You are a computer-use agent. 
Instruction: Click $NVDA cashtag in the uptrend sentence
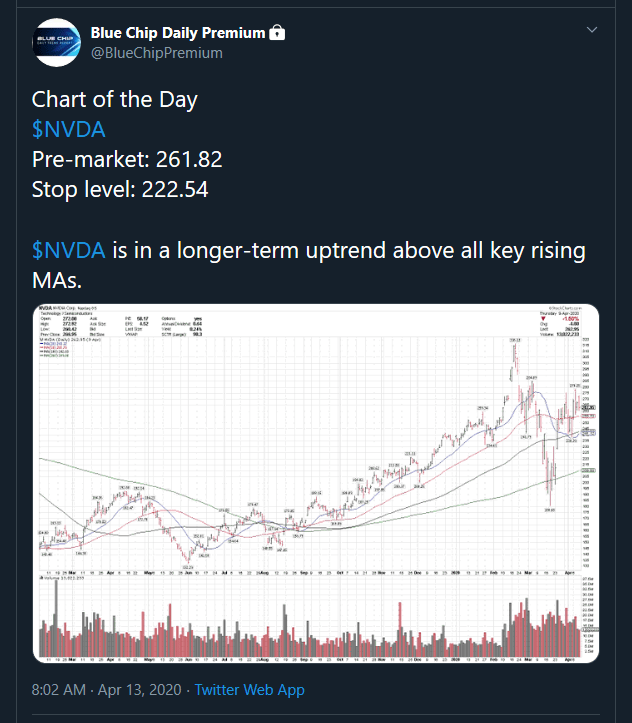[69, 250]
